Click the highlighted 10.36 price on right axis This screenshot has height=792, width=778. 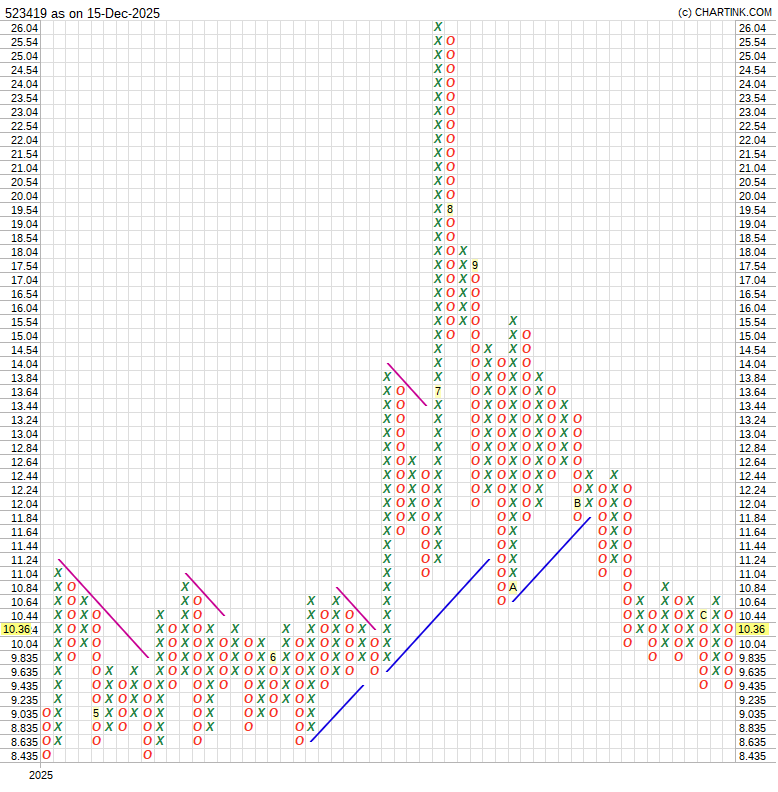(751, 629)
